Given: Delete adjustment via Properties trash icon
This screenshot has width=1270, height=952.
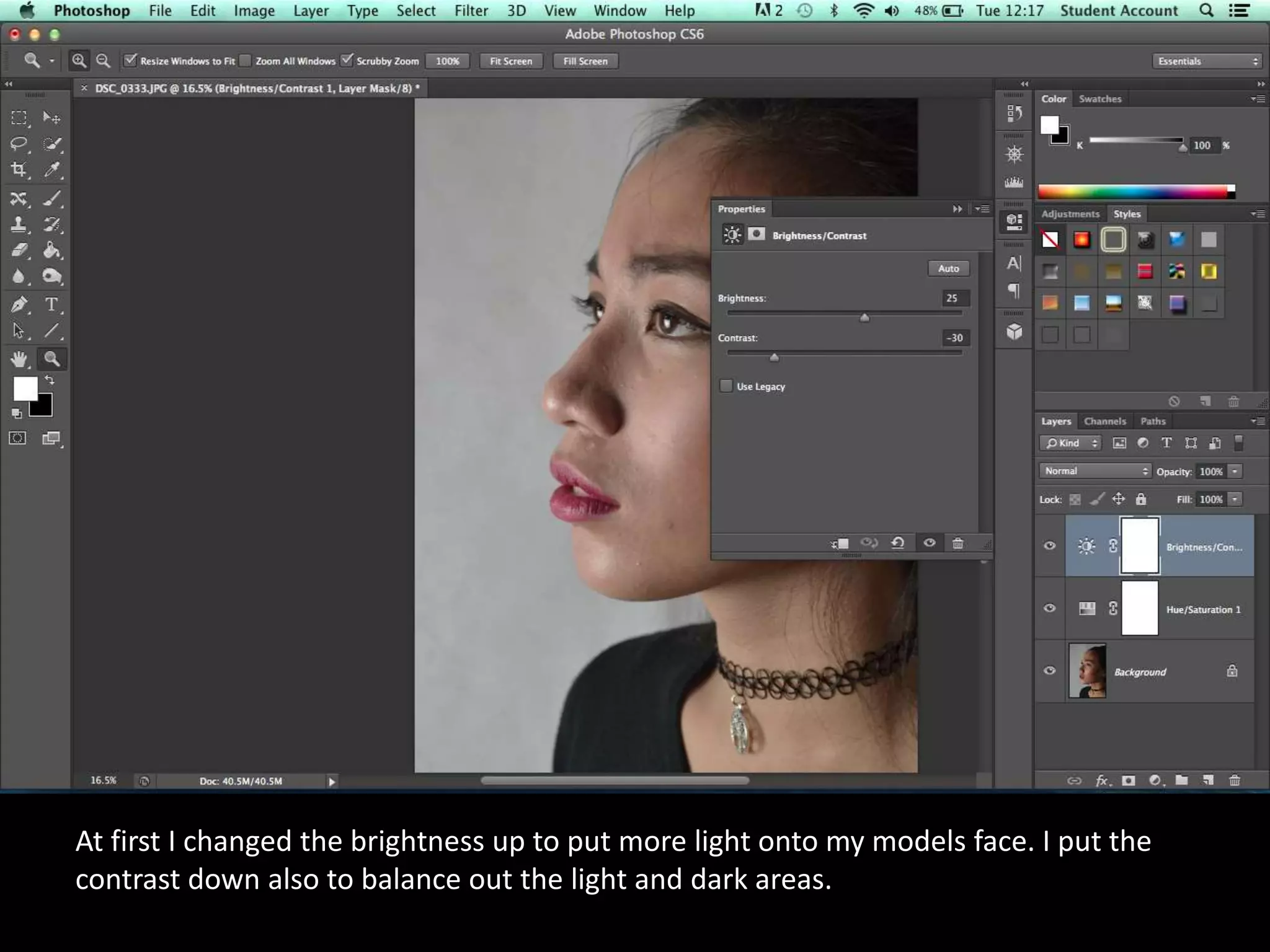Looking at the screenshot, I should pos(957,544).
